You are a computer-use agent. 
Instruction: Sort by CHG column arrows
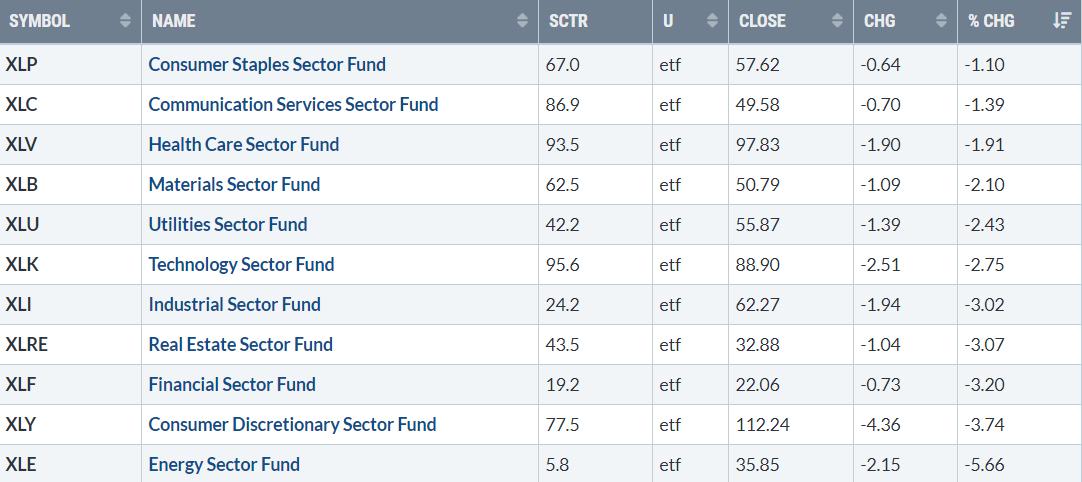click(x=940, y=20)
